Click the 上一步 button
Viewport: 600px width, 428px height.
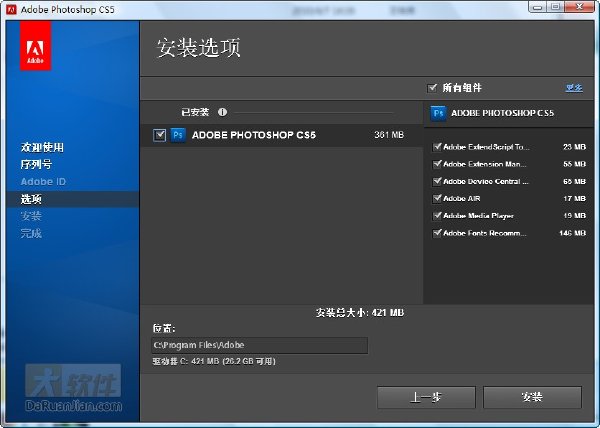[x=426, y=397]
